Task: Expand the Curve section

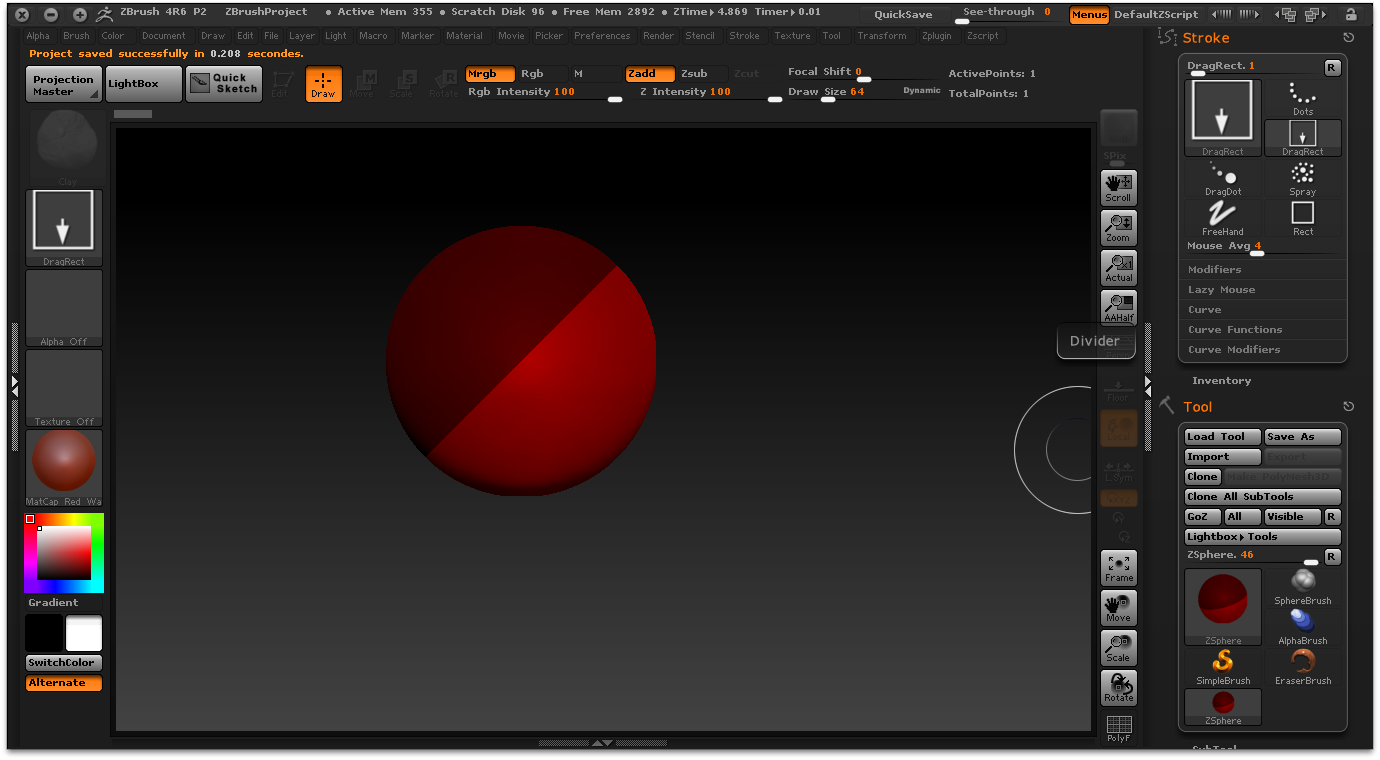Action: [1263, 310]
